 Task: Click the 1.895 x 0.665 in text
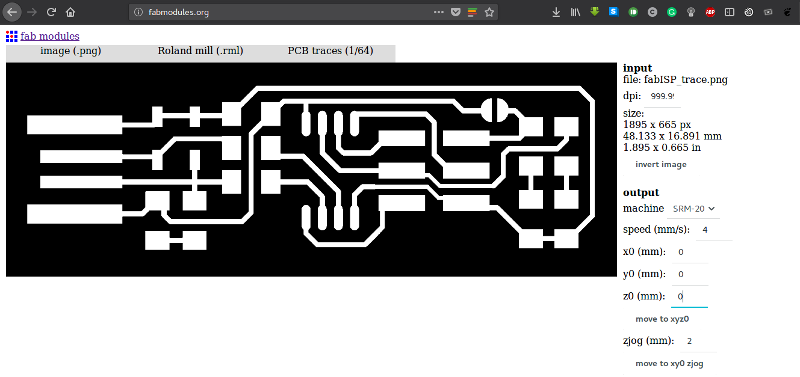[x=662, y=147]
